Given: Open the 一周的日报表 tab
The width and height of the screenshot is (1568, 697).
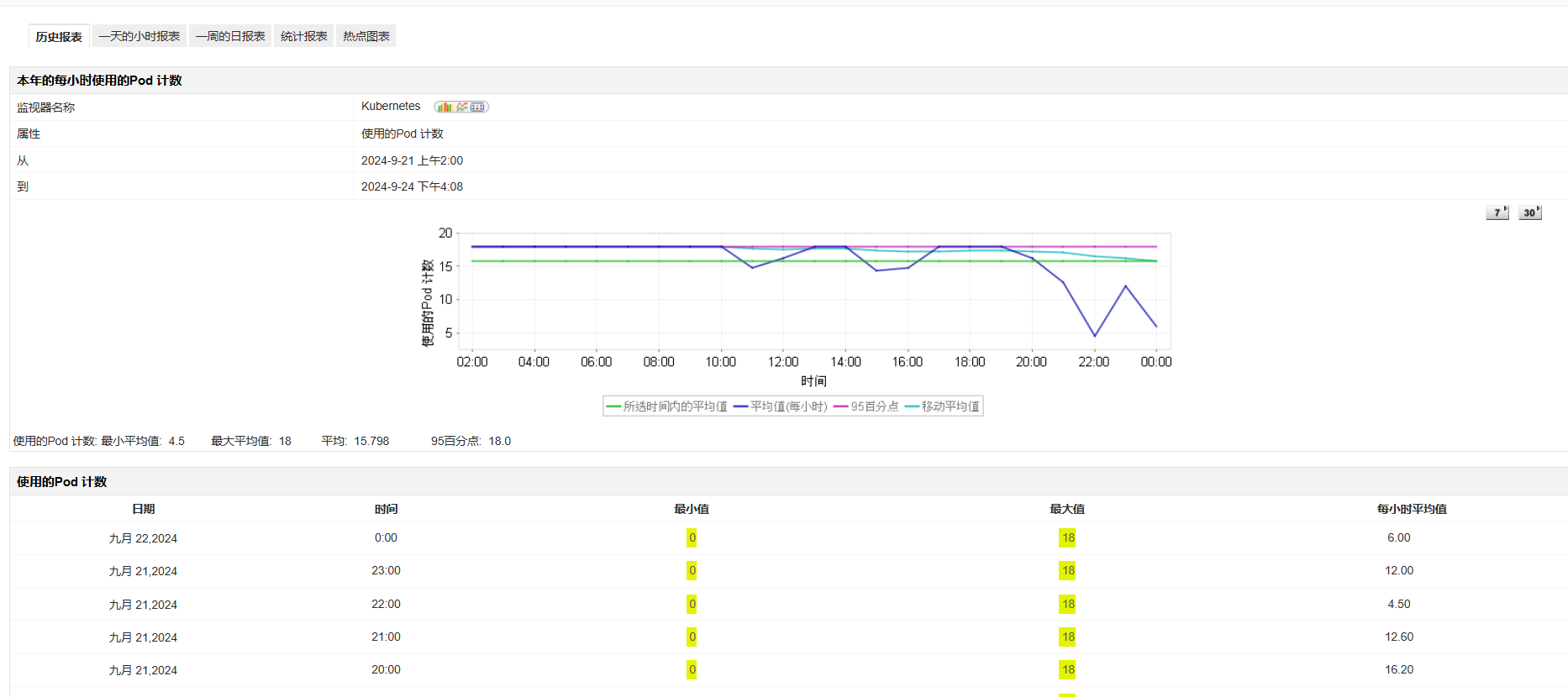Looking at the screenshot, I should (230, 36).
